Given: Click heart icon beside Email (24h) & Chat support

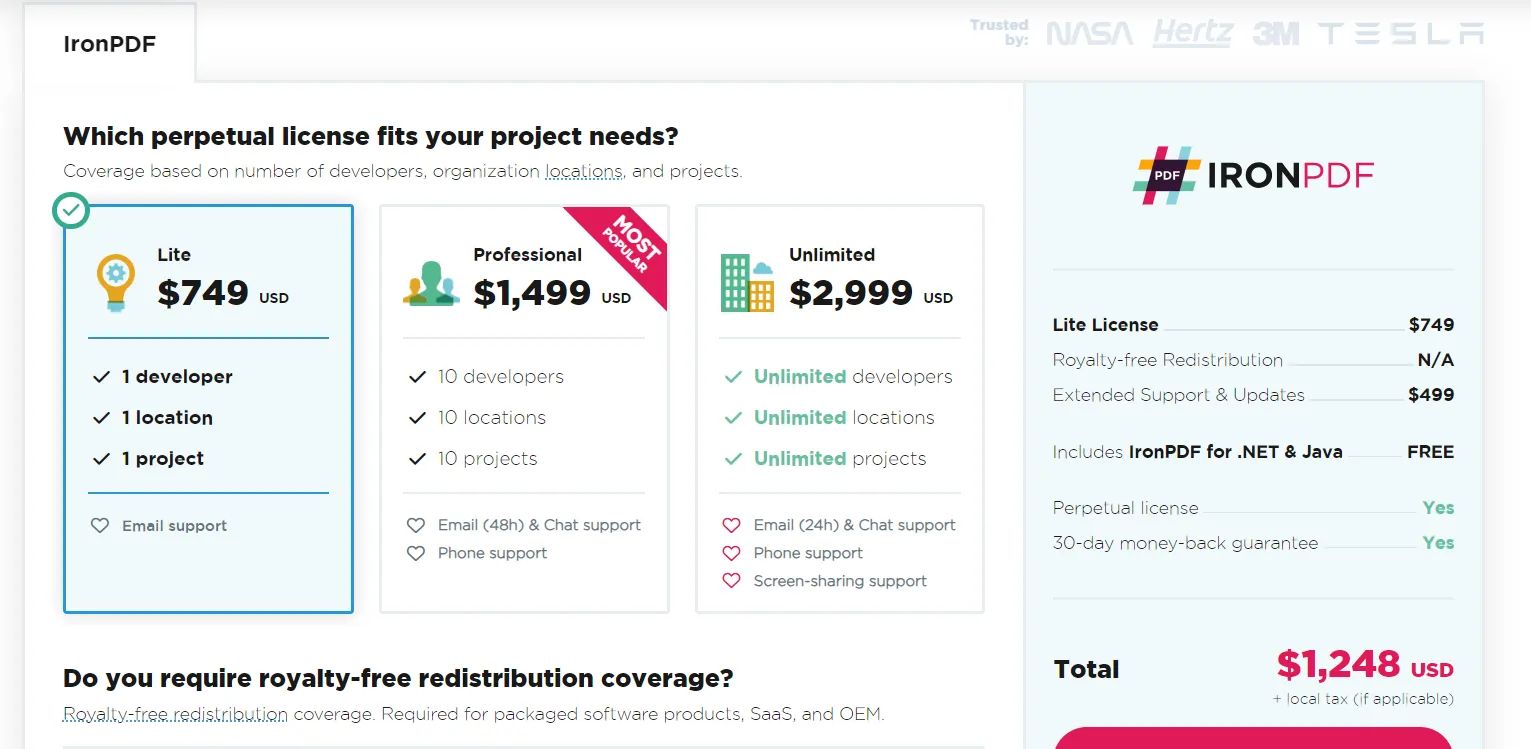Looking at the screenshot, I should click(x=732, y=525).
